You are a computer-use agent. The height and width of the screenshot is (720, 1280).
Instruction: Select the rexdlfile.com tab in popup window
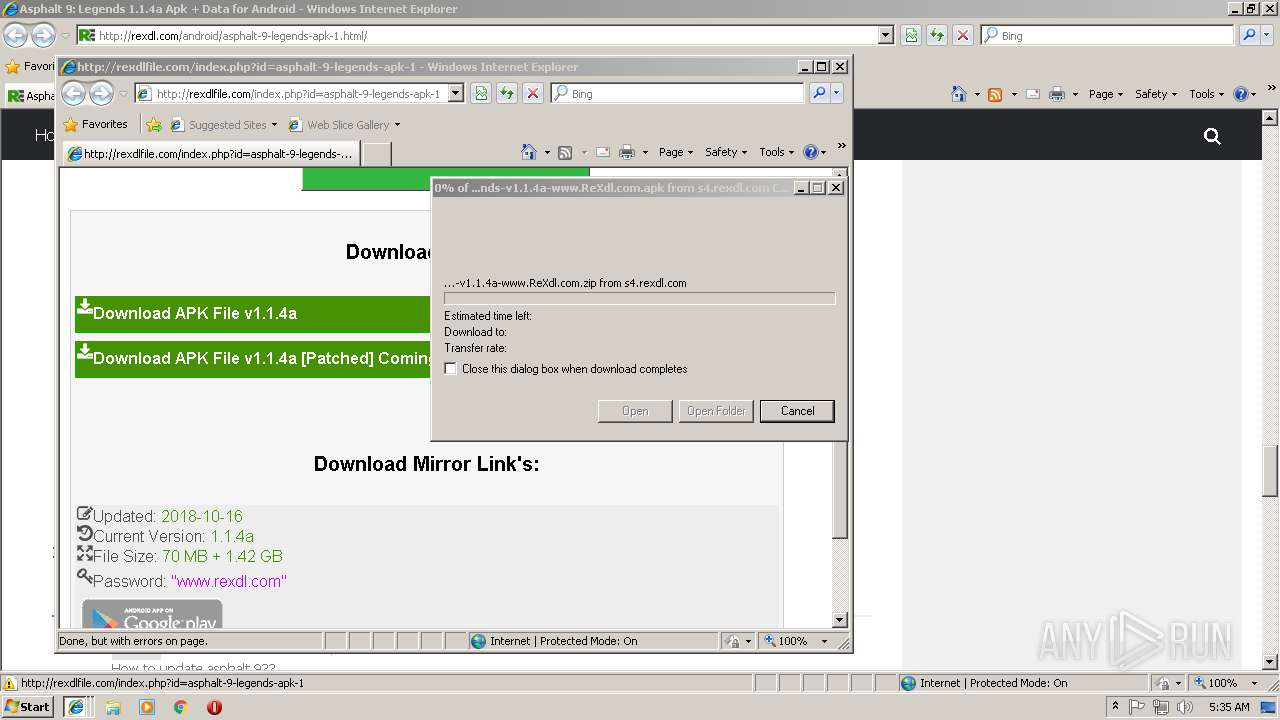210,154
